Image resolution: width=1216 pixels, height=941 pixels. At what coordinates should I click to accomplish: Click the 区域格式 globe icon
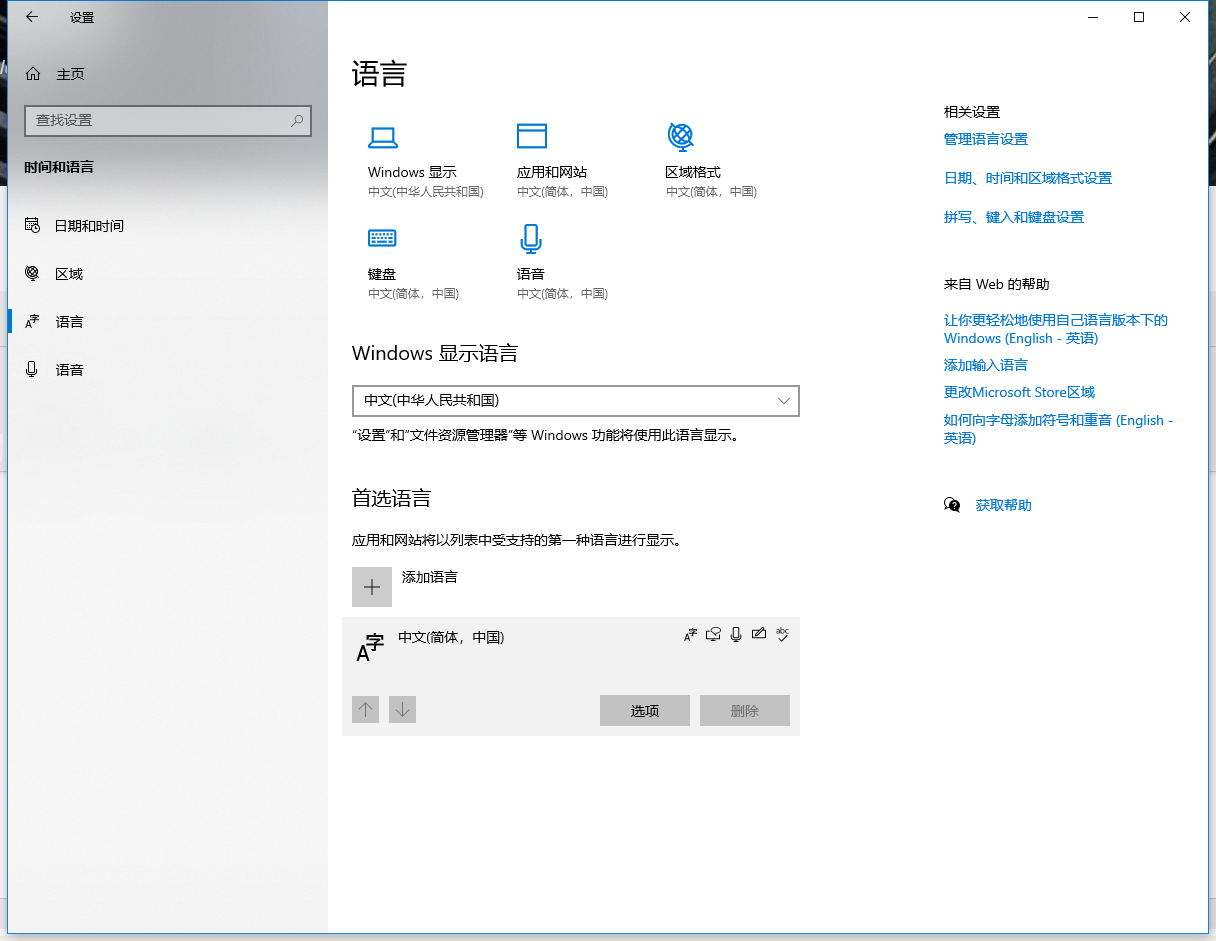click(680, 136)
